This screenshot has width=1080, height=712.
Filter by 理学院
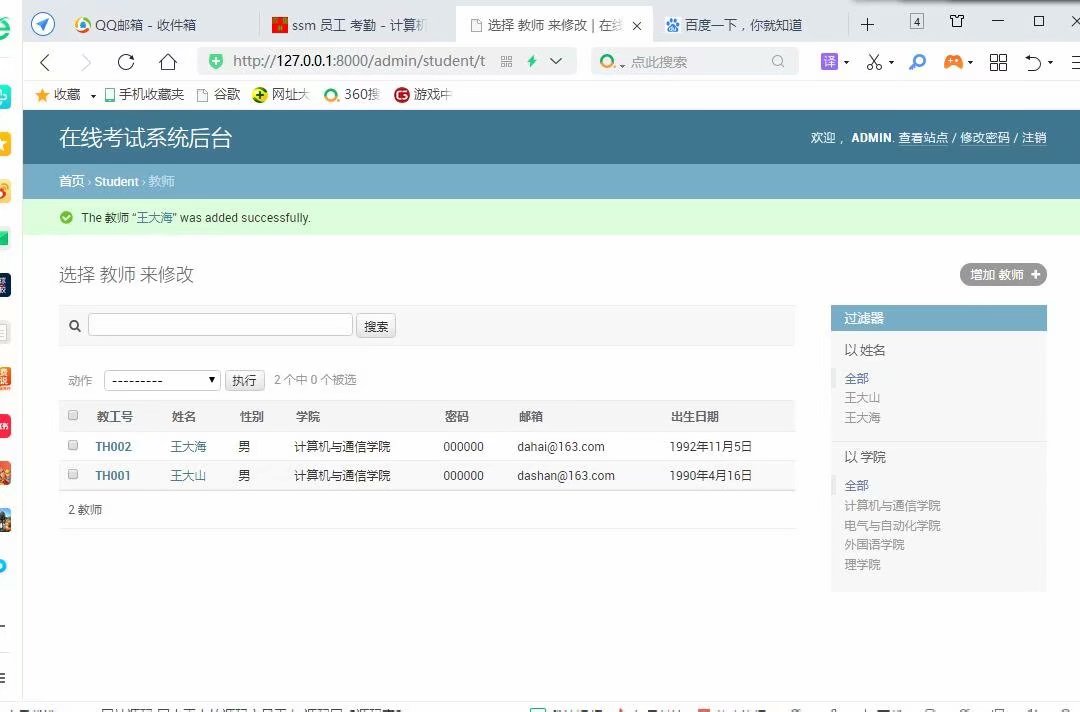(862, 565)
